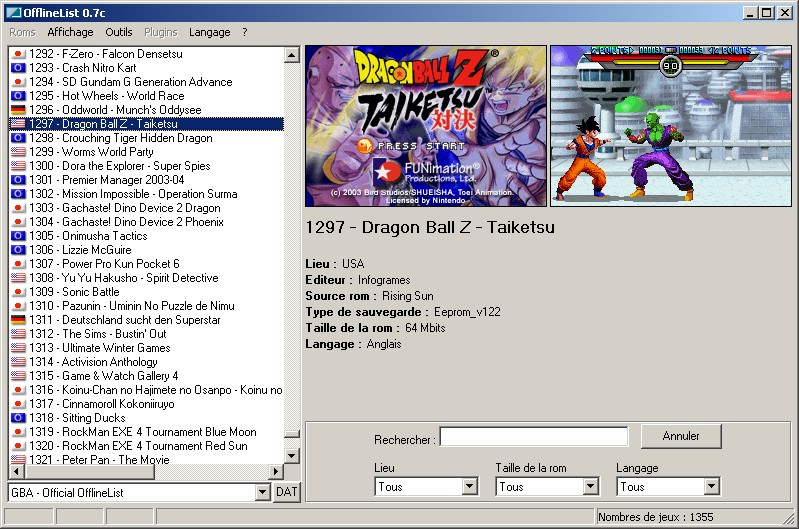Click the Nombres de jeux : 1355 status text

coord(656,517)
